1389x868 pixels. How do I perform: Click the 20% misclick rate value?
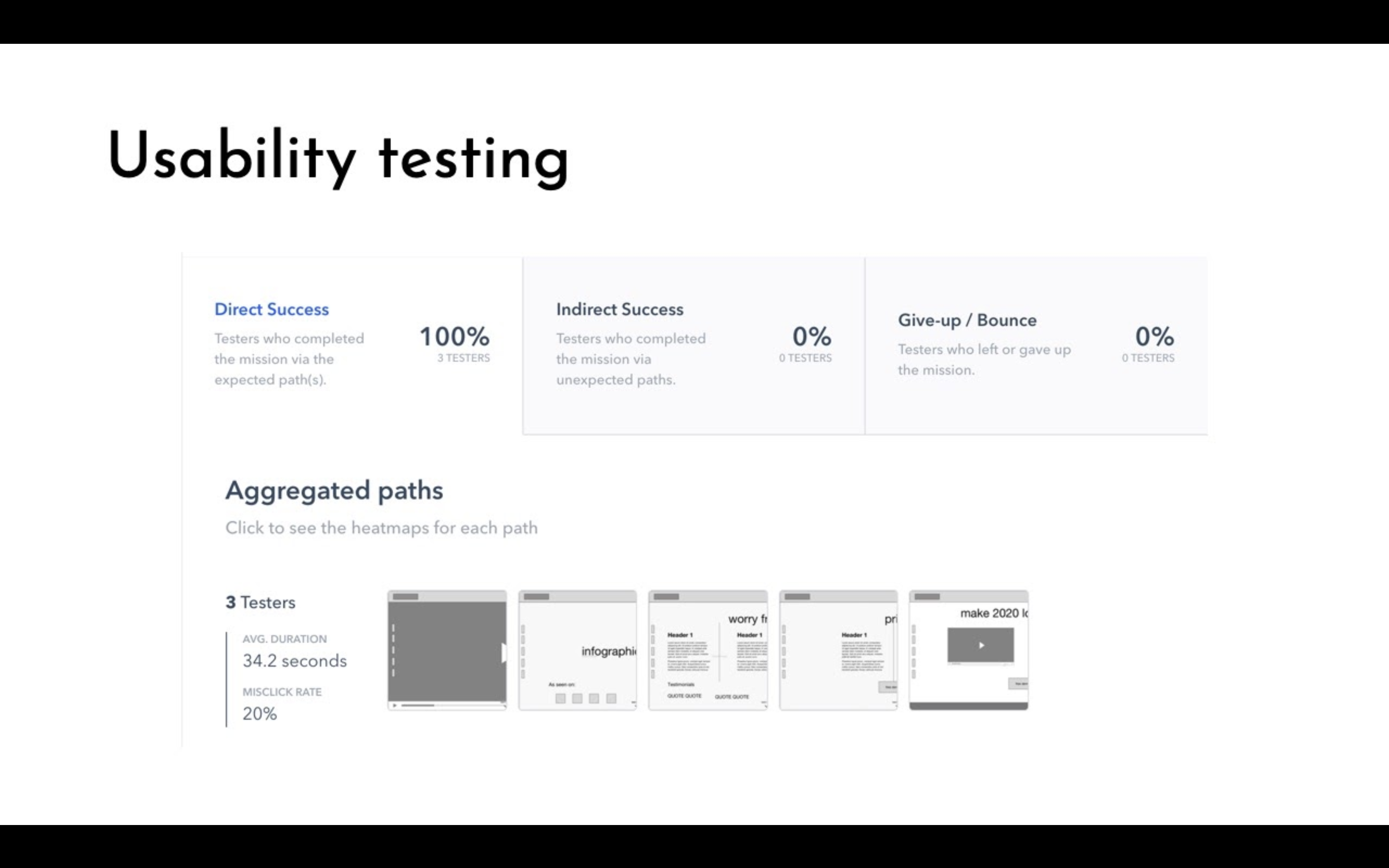260,713
